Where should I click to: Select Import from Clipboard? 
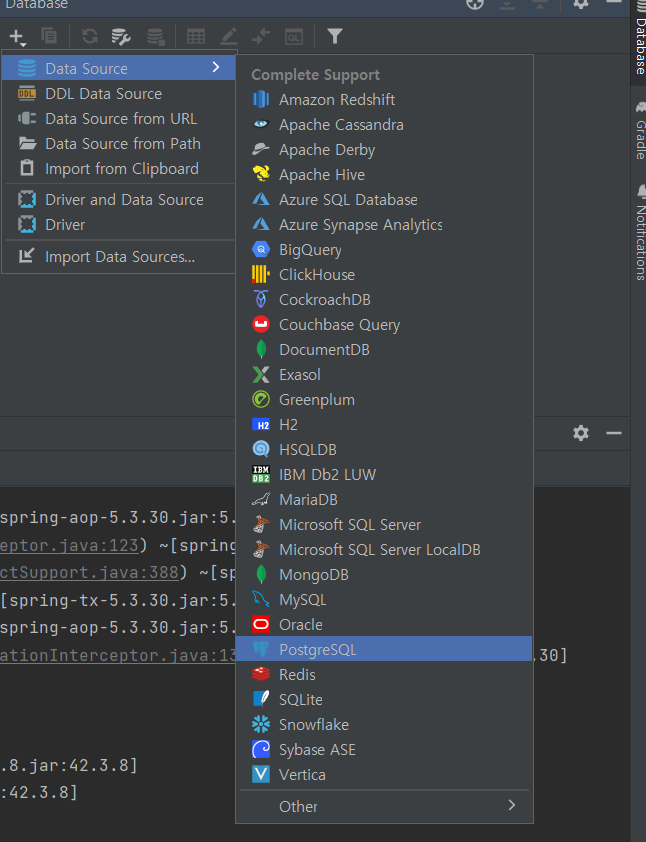(119, 169)
